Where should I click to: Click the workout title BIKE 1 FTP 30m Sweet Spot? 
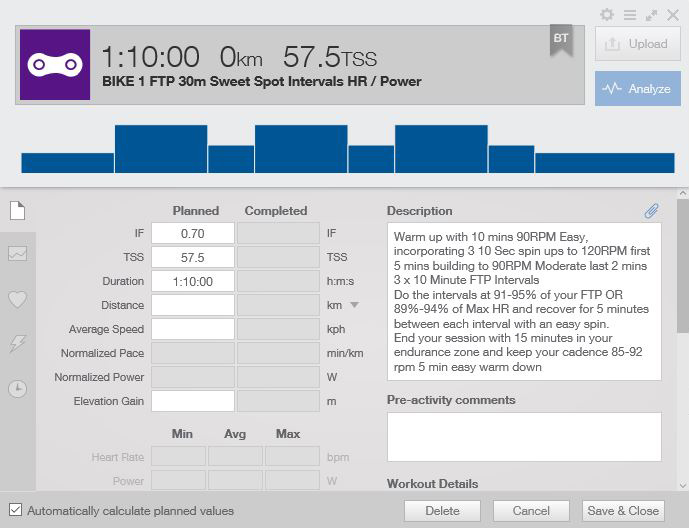[x=261, y=81]
